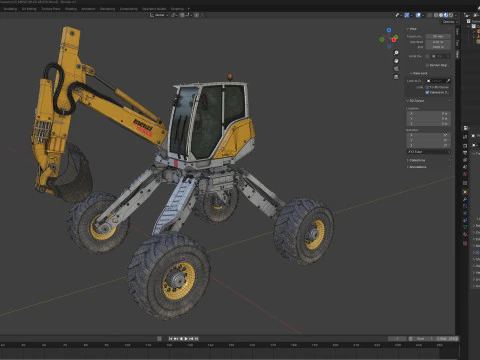Open the XYZ Euler rotation mode dropdown
This screenshot has height=360, width=480.
tap(428, 152)
